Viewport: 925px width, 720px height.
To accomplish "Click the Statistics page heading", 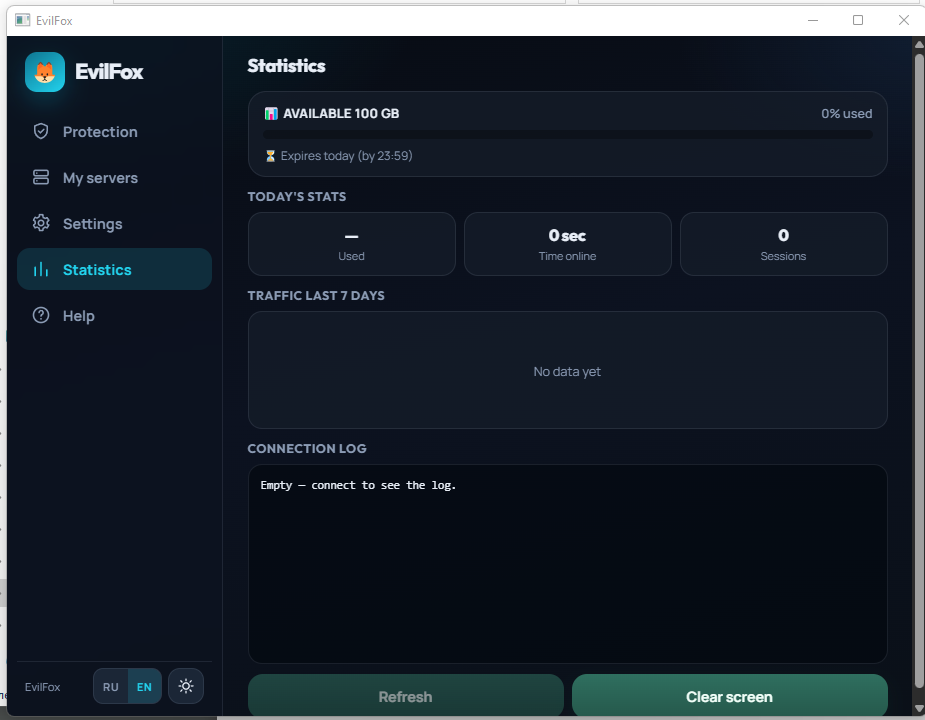I will tap(286, 66).
